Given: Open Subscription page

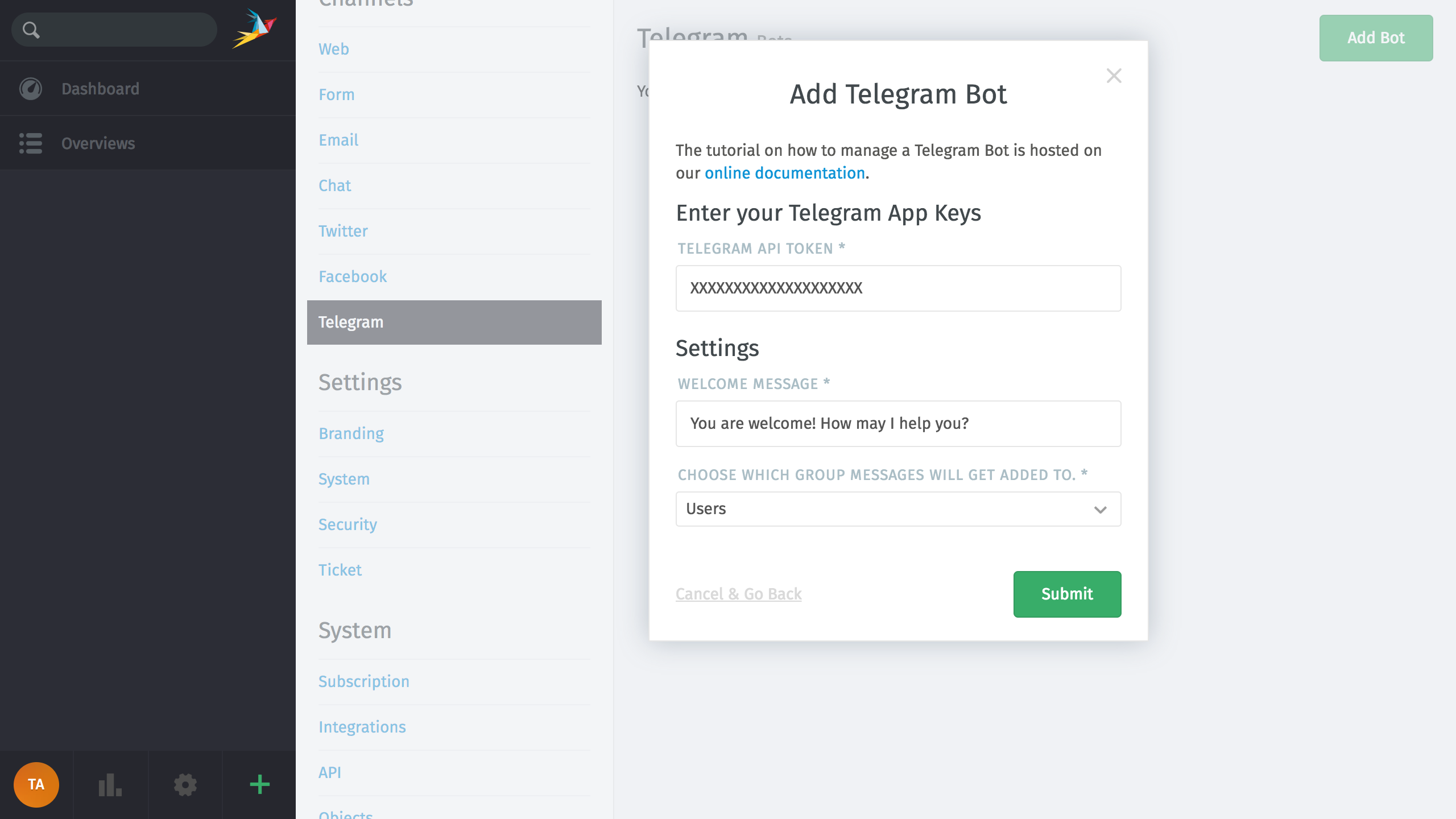Looking at the screenshot, I should pyautogui.click(x=364, y=681).
